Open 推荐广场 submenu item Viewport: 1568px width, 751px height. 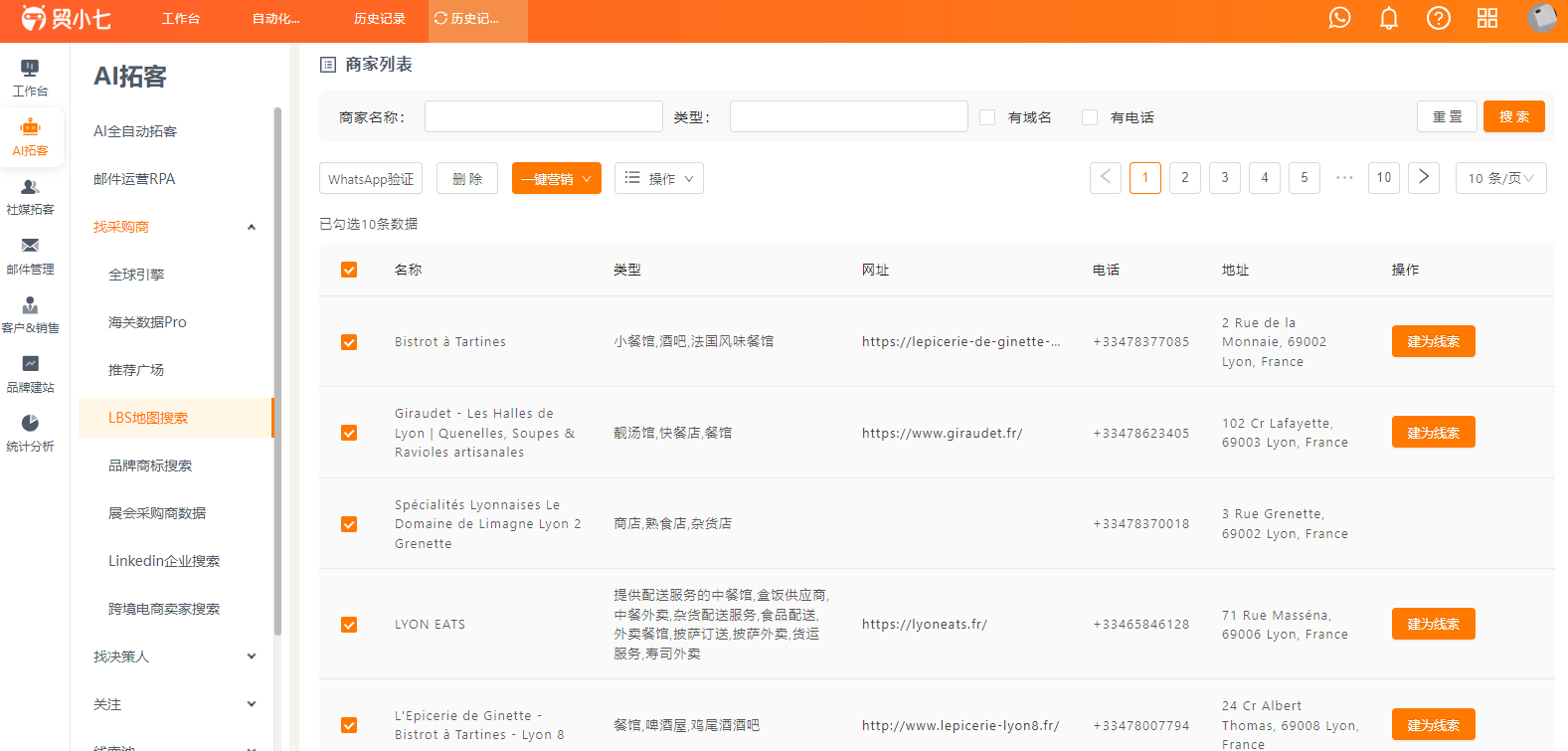click(136, 370)
